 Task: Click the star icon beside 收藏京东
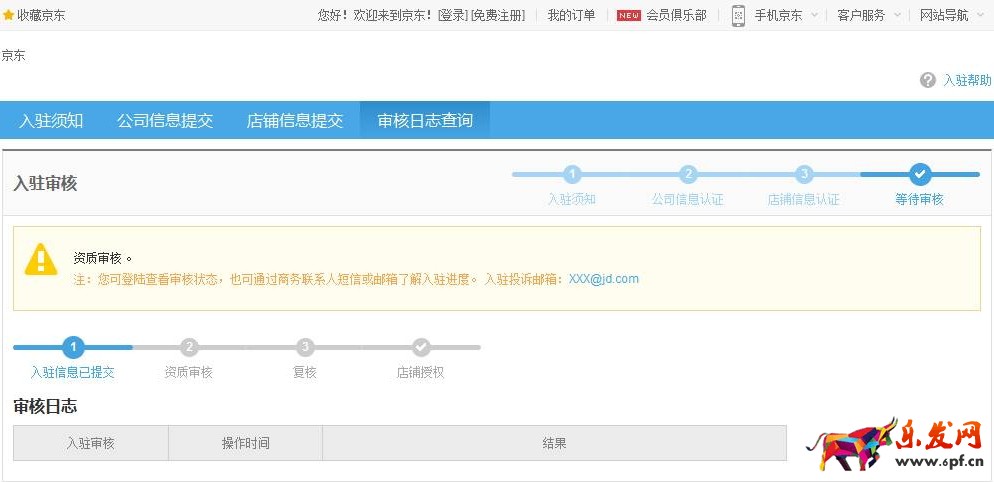coord(9,15)
